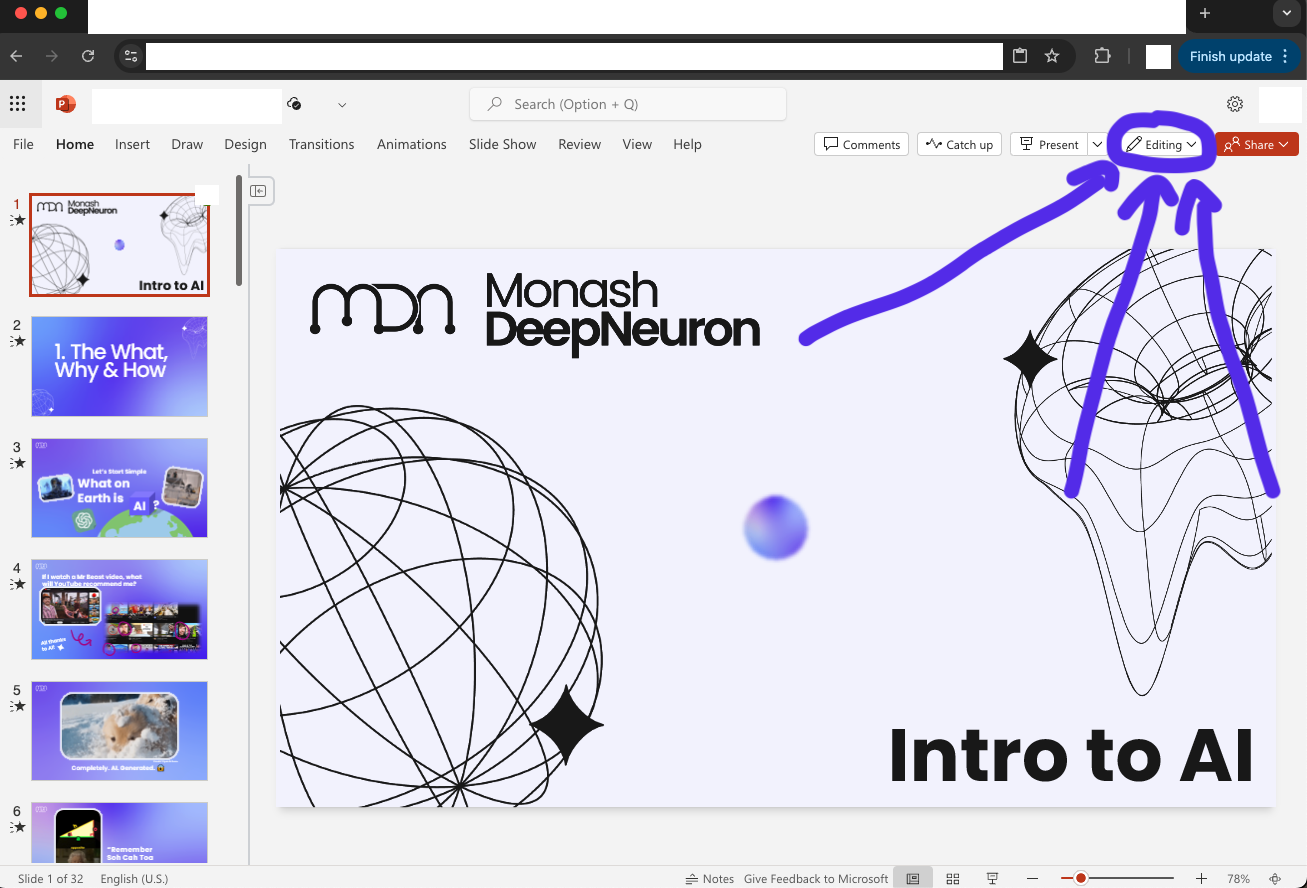Collapse the slide thumbnail pane
Image resolution: width=1307 pixels, height=888 pixels.
(258, 191)
